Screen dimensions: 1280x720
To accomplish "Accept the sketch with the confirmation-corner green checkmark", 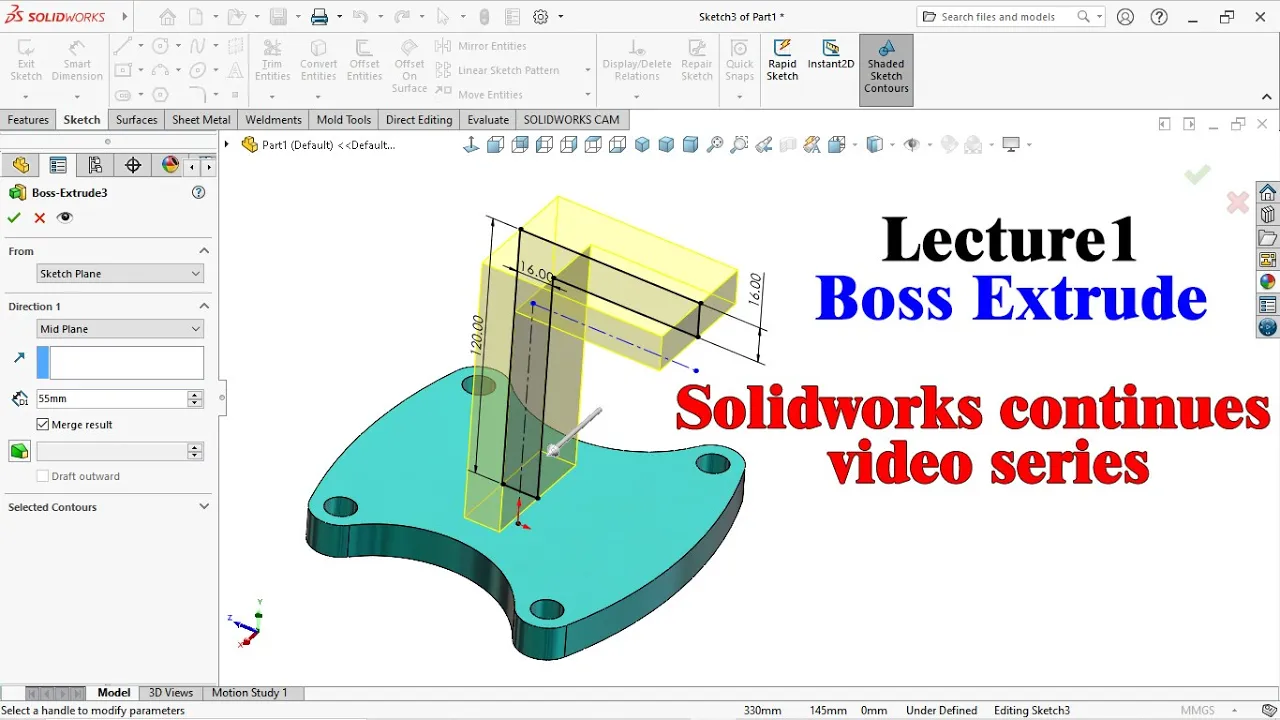I will pos(1197,175).
